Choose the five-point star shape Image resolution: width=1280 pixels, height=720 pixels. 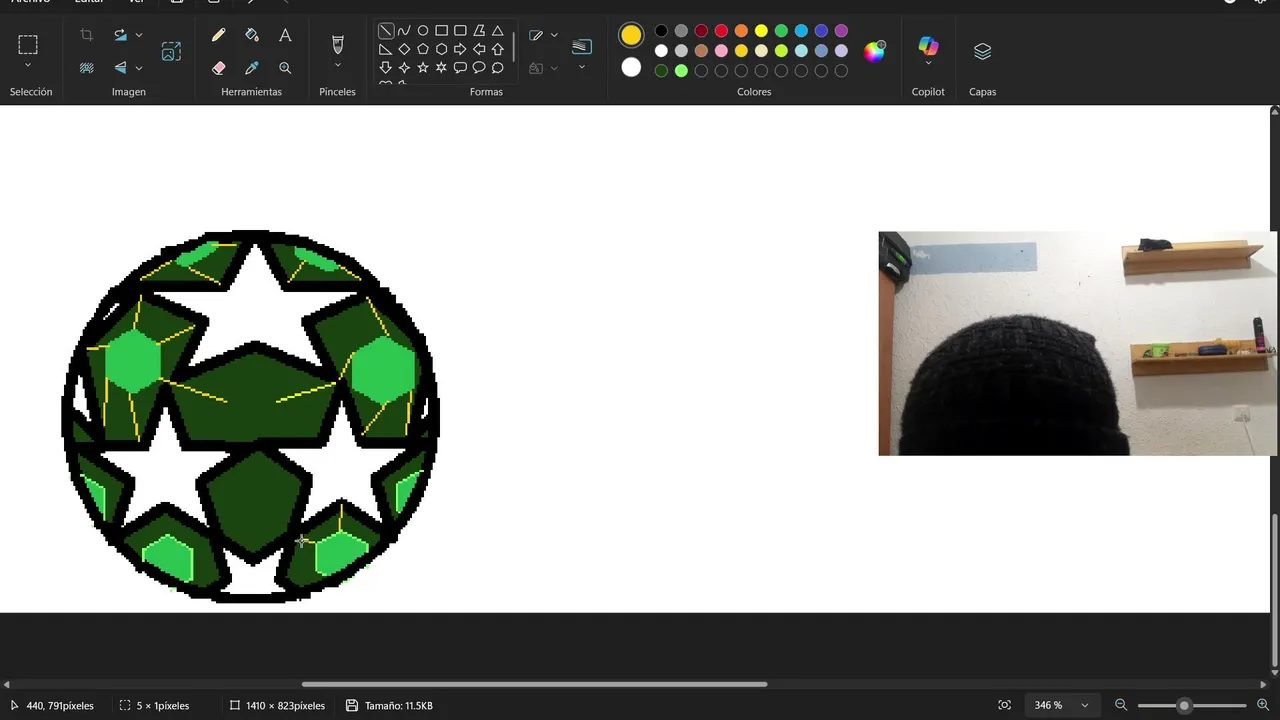pos(423,68)
